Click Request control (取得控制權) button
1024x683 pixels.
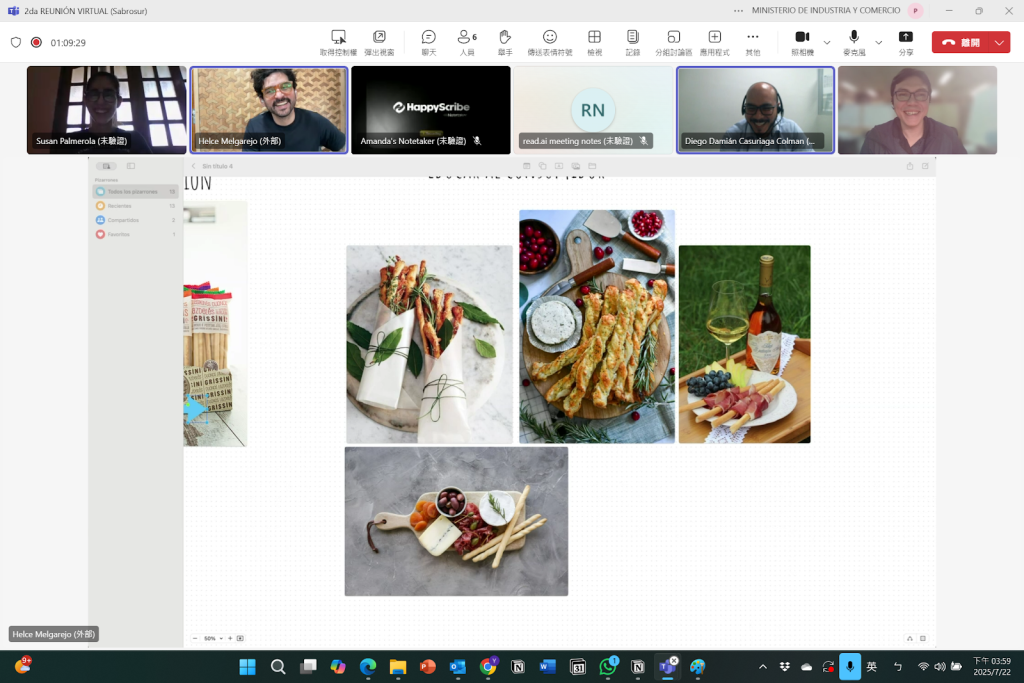click(338, 42)
